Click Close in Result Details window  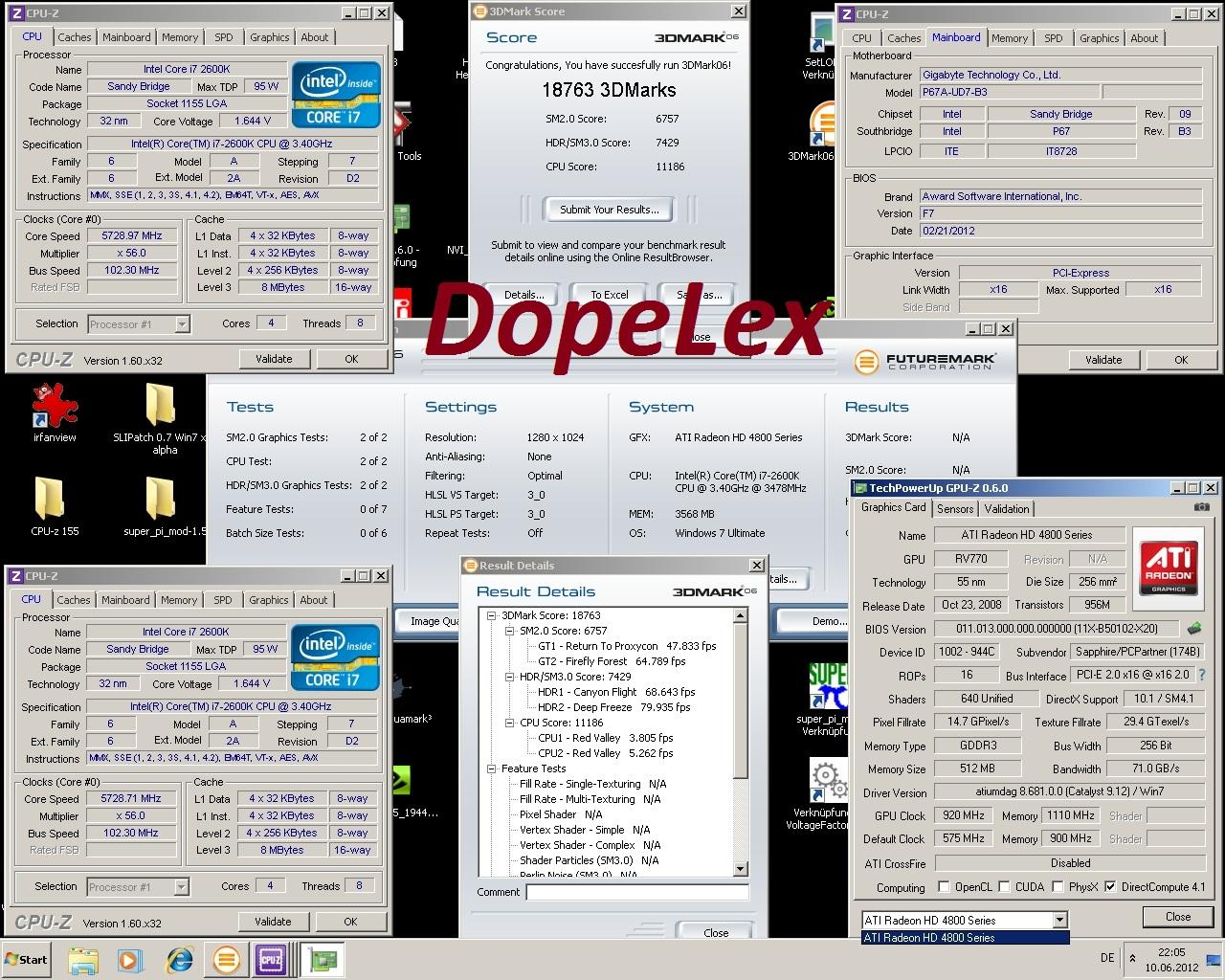click(x=716, y=932)
